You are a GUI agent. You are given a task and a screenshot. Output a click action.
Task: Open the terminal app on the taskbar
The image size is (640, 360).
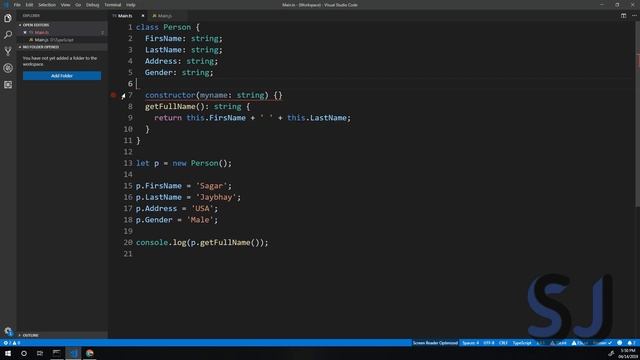tap(56, 353)
